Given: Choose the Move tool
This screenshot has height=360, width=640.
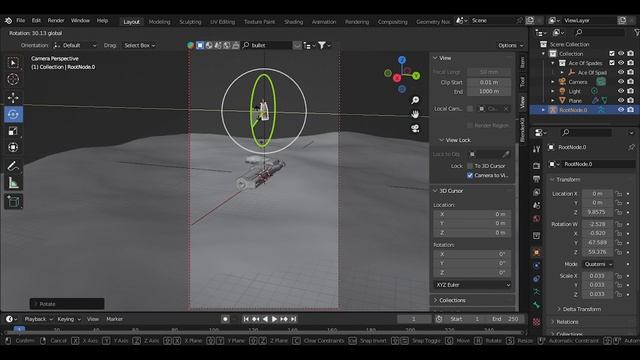Looking at the screenshot, I should tap(13, 98).
